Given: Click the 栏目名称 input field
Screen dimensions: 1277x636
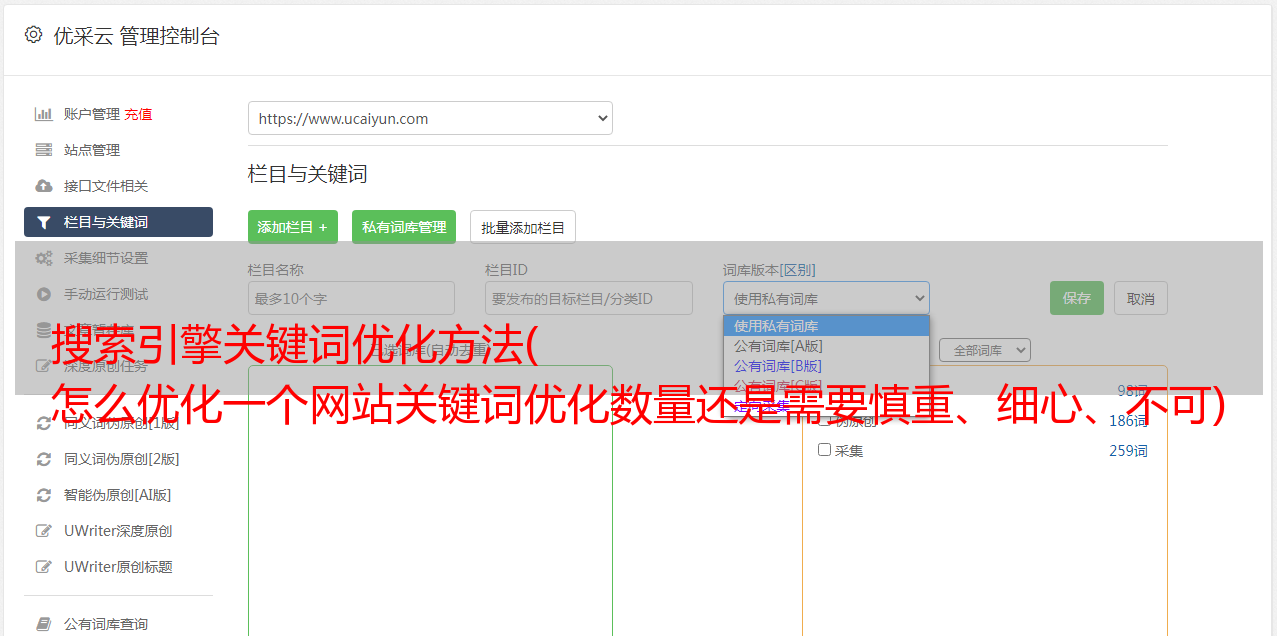Looking at the screenshot, I should pyautogui.click(x=351, y=298).
